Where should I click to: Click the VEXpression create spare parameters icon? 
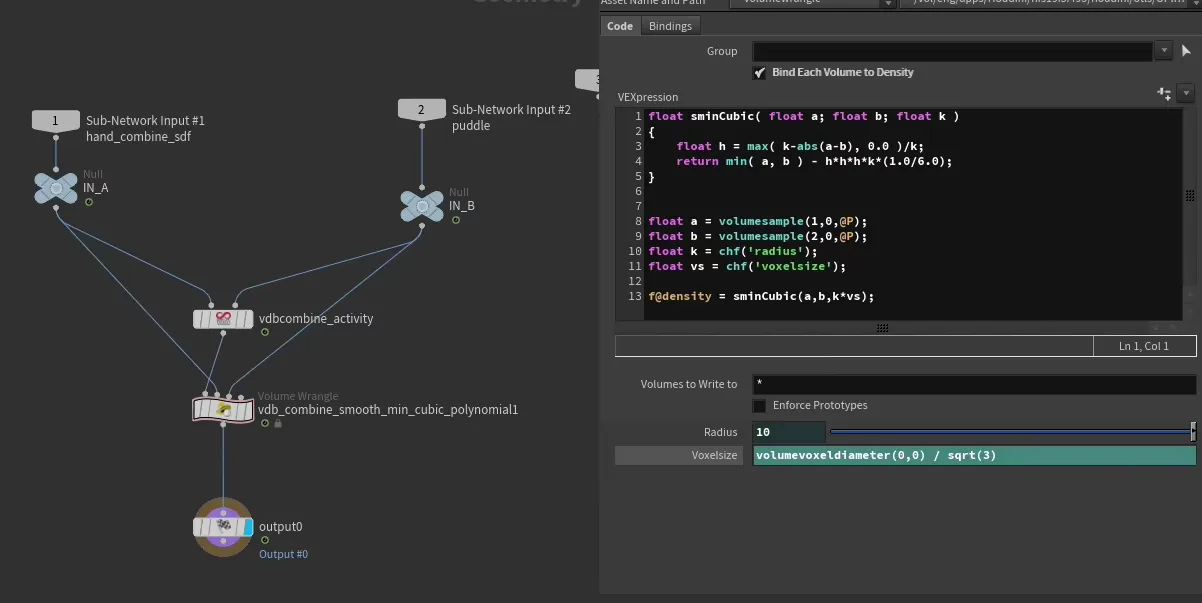1164,93
